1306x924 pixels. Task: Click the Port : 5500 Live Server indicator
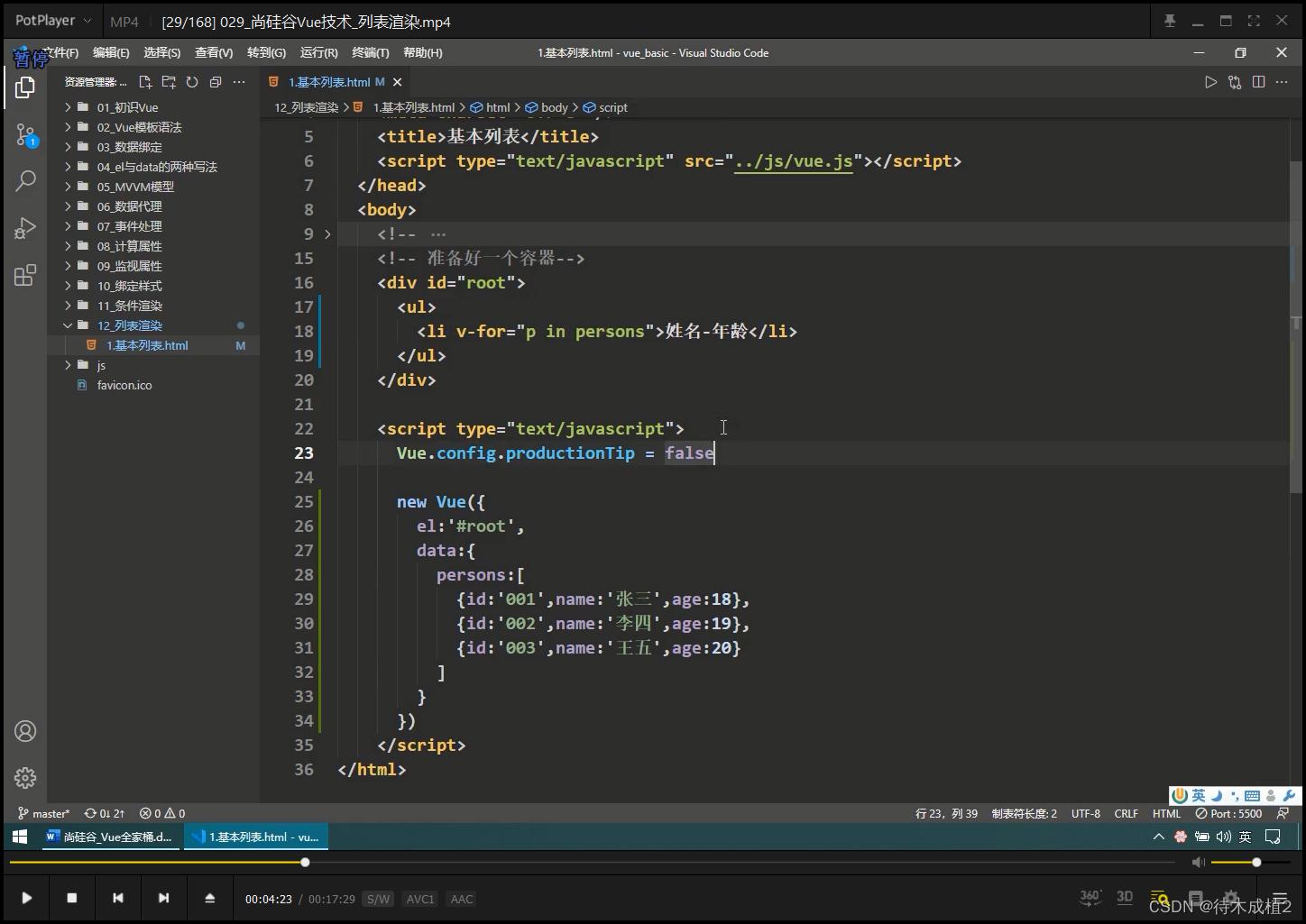point(1228,813)
